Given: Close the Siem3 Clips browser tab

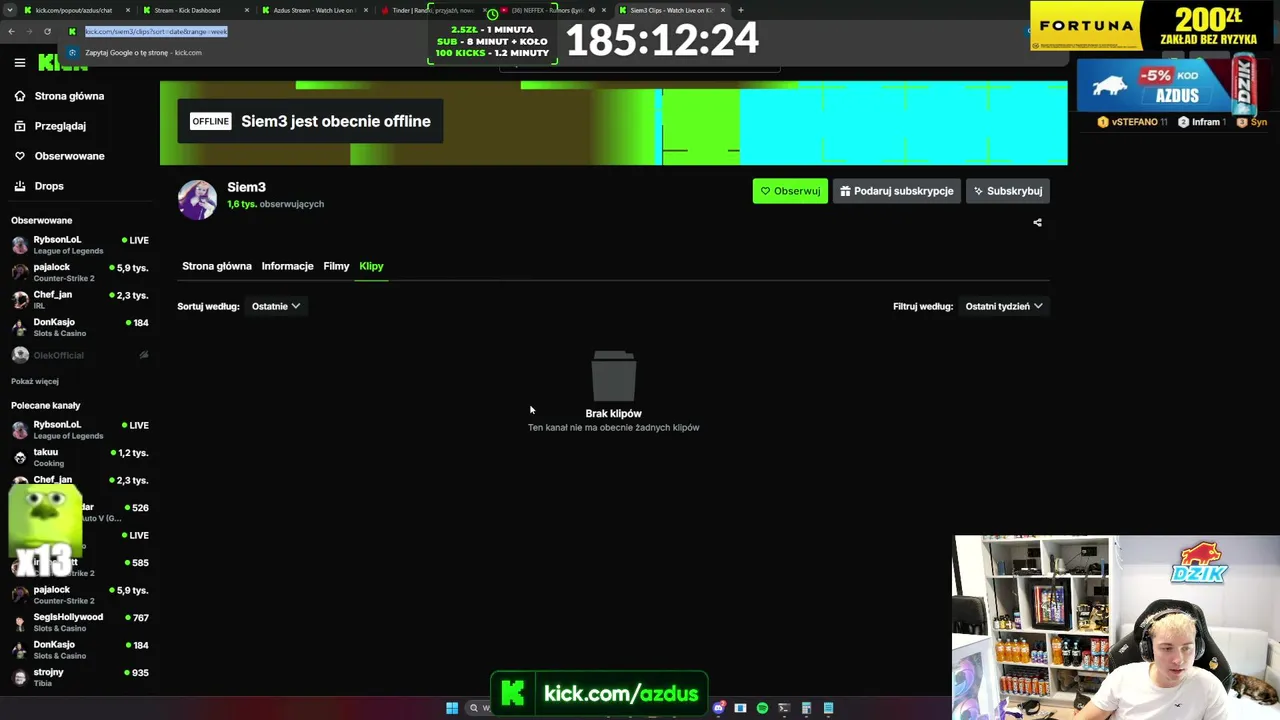Looking at the screenshot, I should 724,10.
